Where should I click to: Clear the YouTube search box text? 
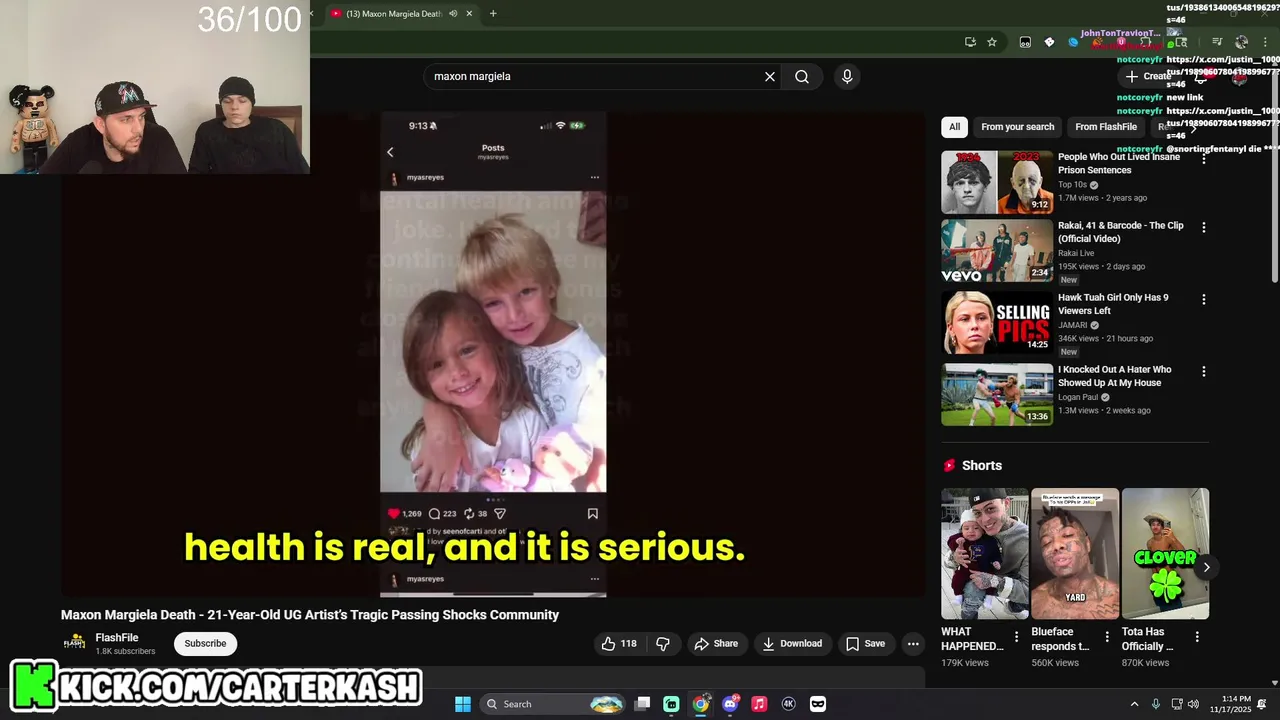coord(770,76)
